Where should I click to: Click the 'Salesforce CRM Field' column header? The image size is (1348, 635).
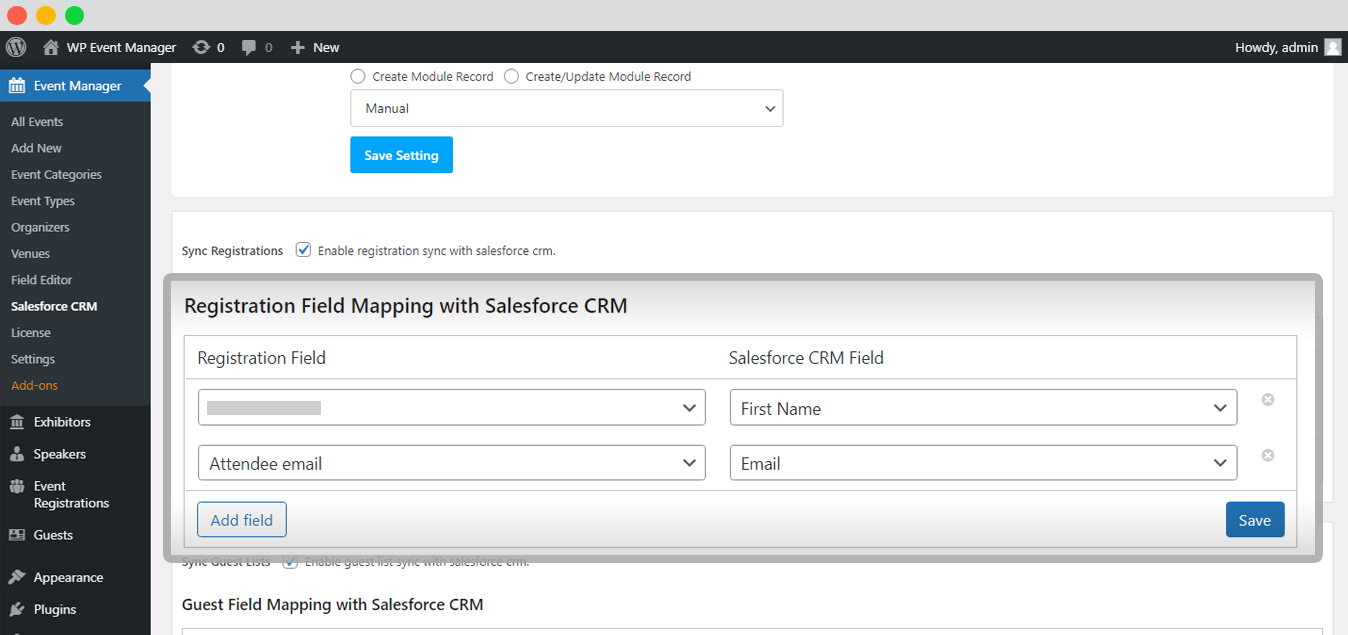[x=806, y=358]
